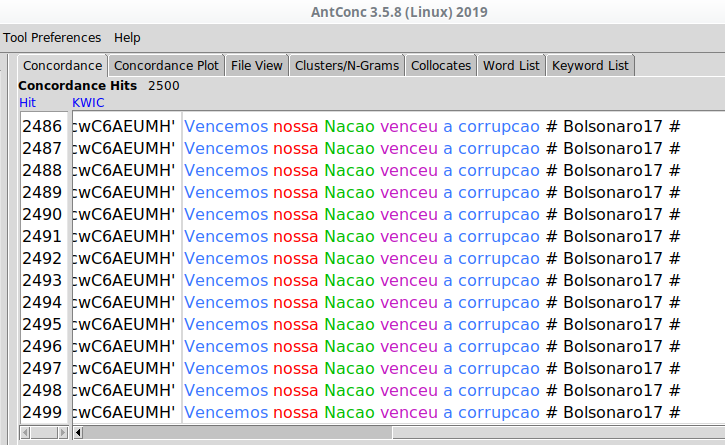
Task: Select hit number 2486
Action: click(x=42, y=126)
